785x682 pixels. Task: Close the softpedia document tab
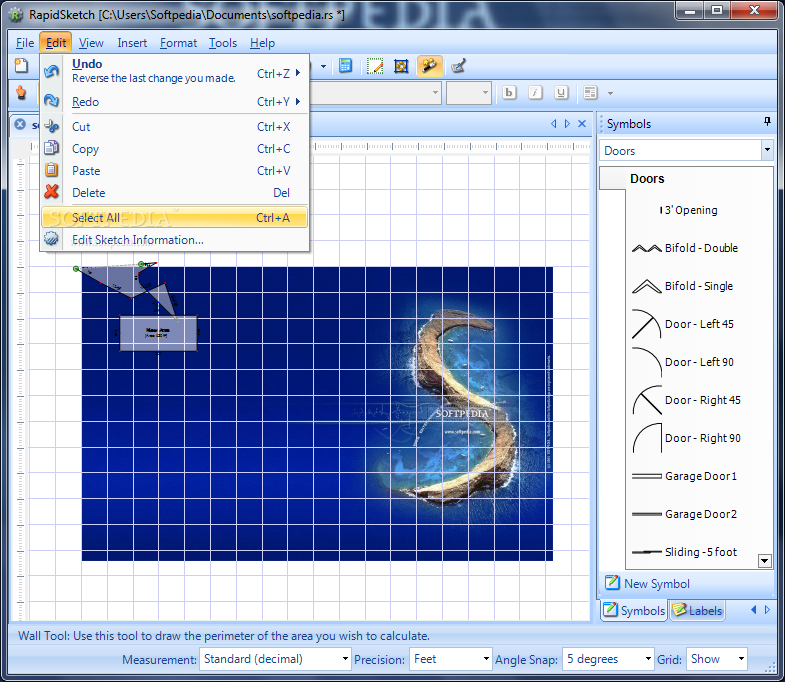click(20, 124)
